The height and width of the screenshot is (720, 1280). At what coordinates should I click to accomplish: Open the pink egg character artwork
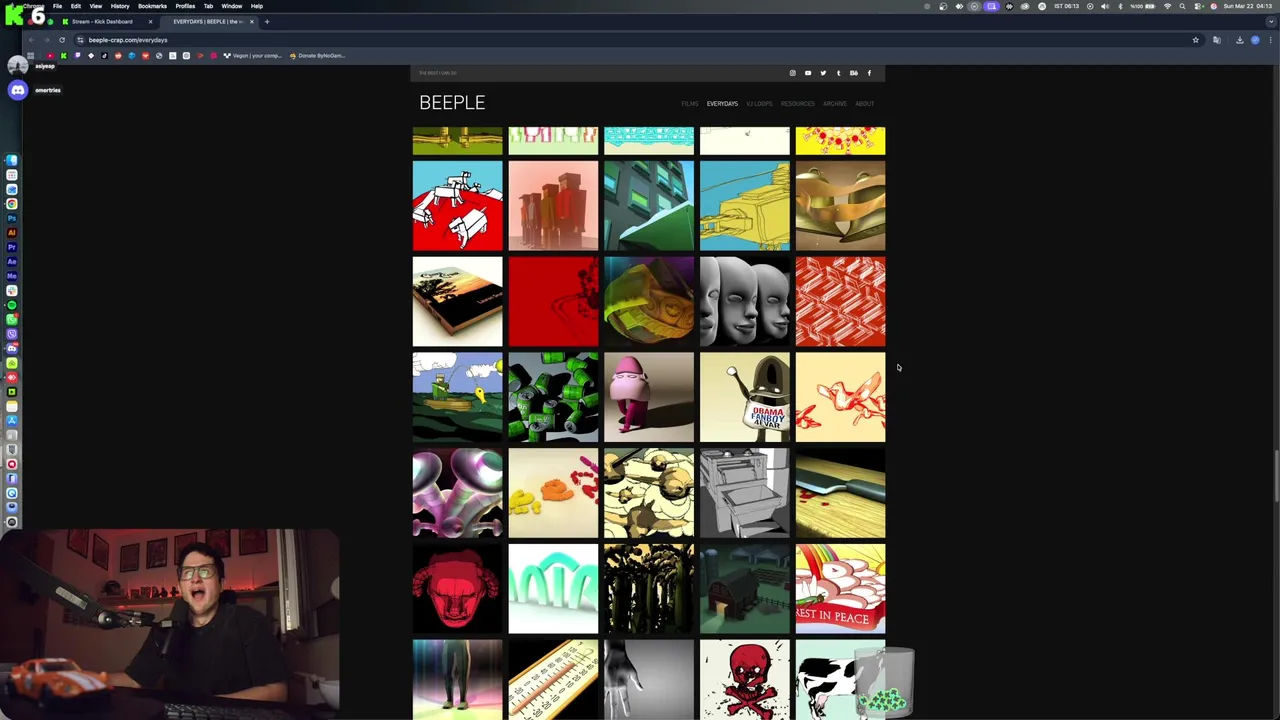pos(649,397)
